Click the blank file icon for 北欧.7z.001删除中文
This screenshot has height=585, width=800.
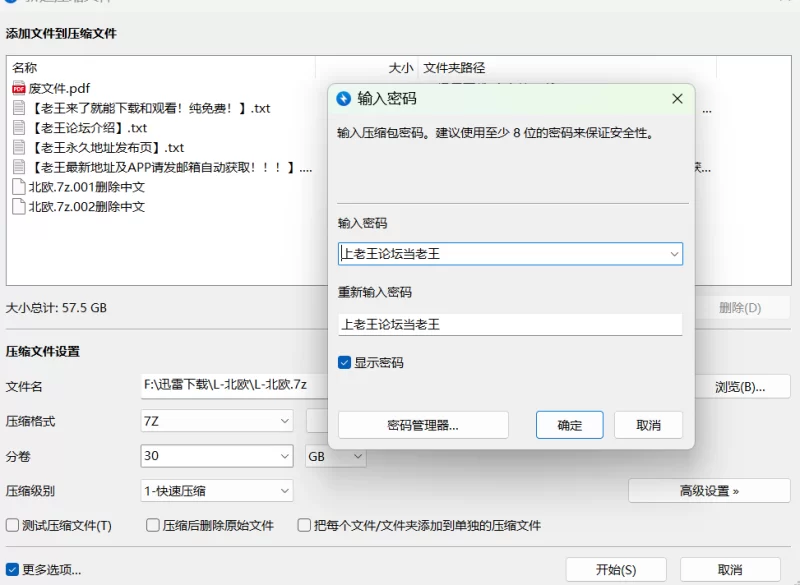(18, 187)
